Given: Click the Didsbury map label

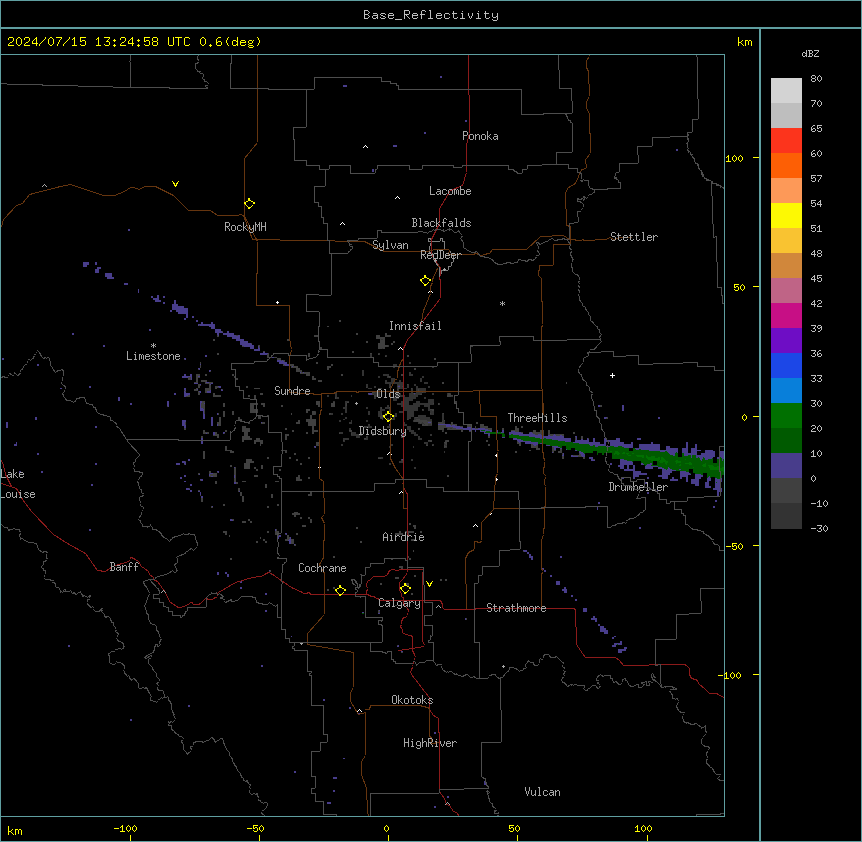Looking at the screenshot, I should point(383,431).
